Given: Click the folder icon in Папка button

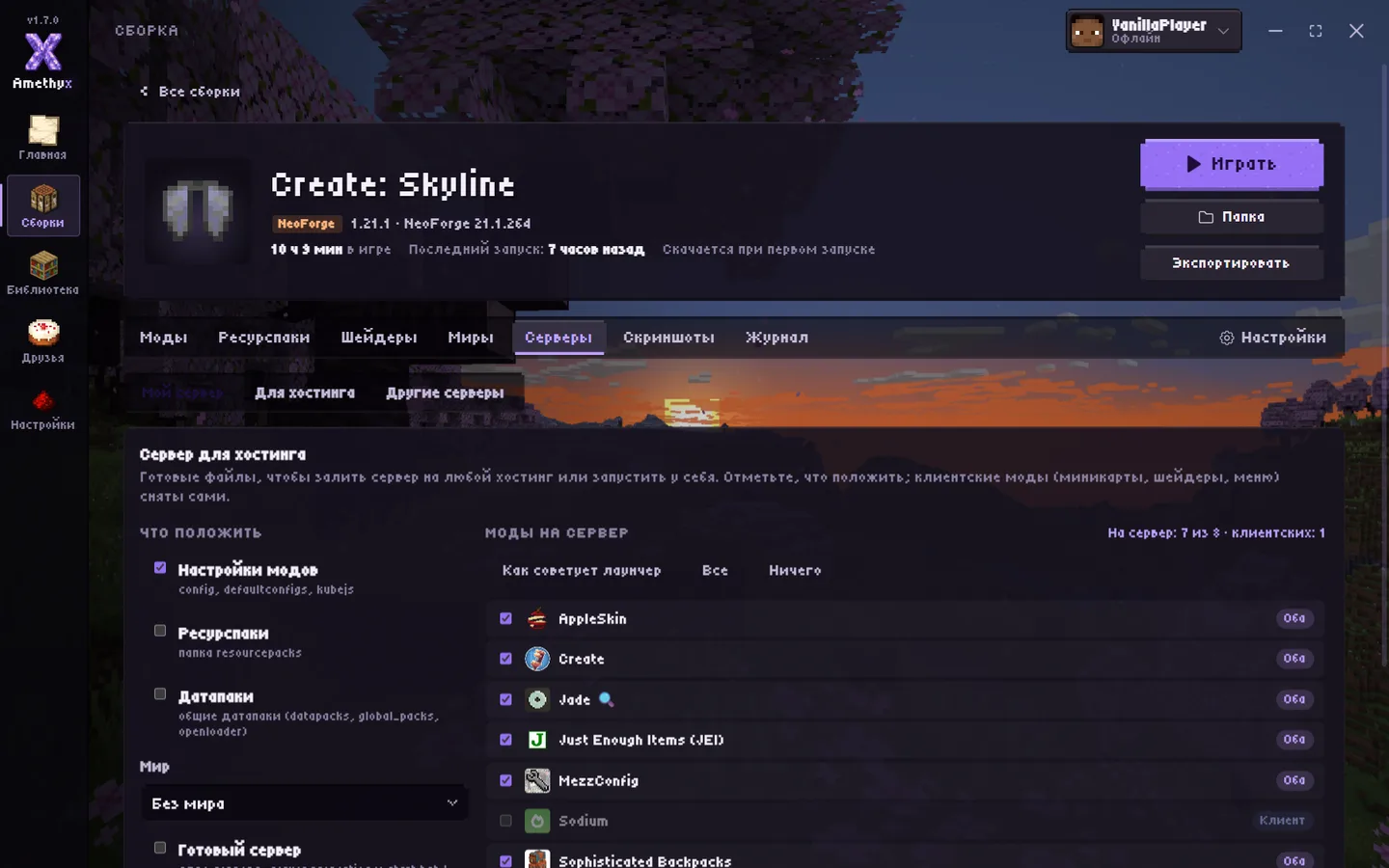Looking at the screenshot, I should (1206, 217).
